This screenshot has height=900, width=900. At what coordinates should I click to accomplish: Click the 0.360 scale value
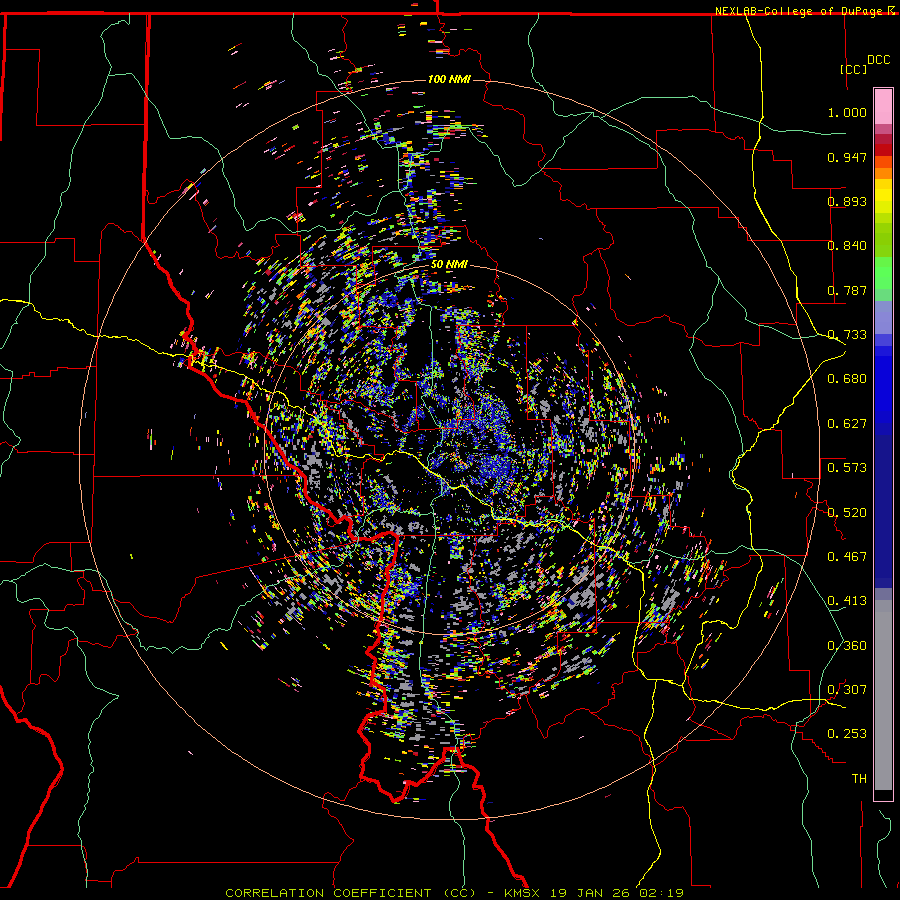click(x=847, y=646)
